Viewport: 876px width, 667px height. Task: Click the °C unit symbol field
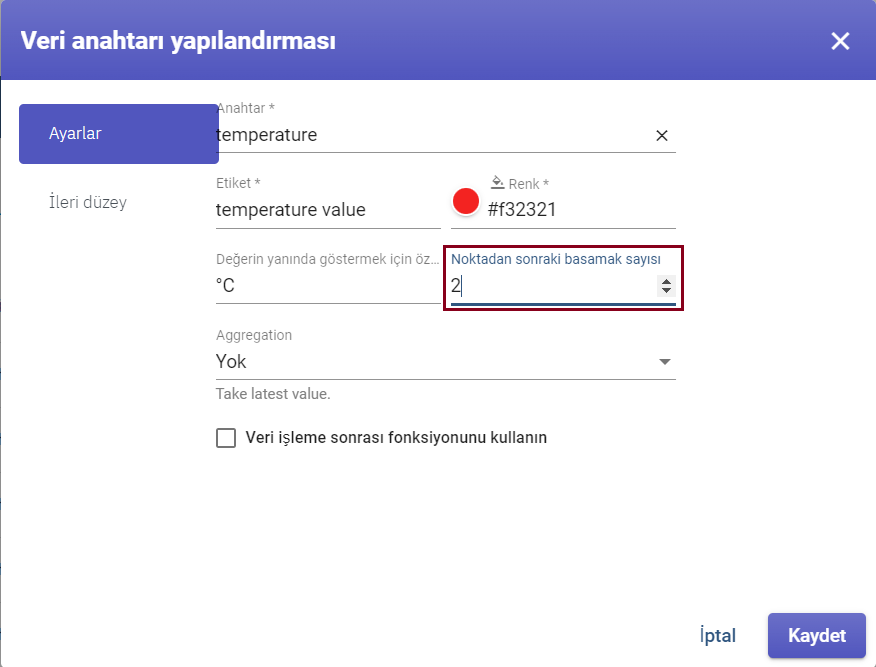tap(328, 285)
